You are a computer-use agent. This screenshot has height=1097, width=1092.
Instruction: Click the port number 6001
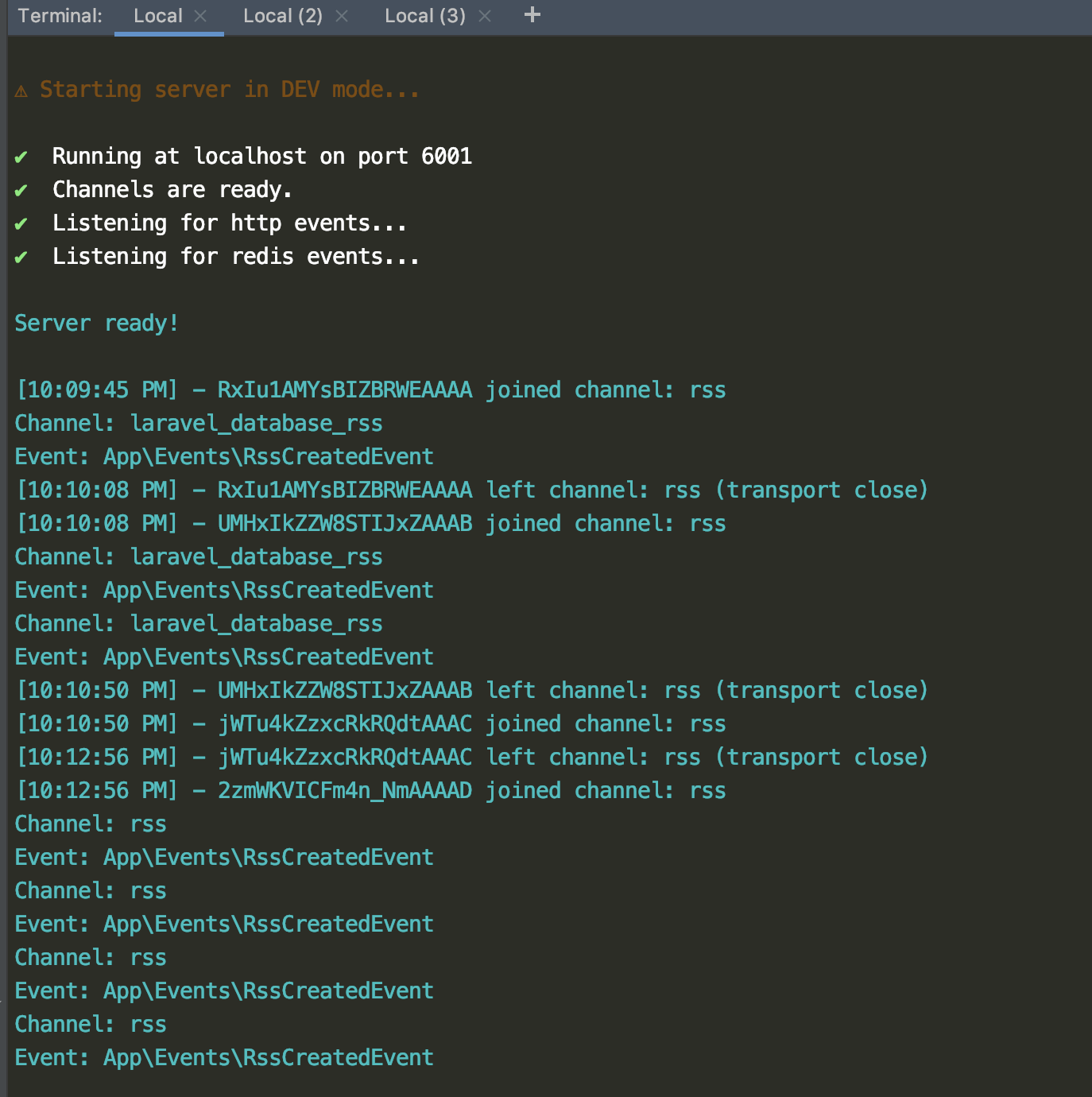click(447, 156)
